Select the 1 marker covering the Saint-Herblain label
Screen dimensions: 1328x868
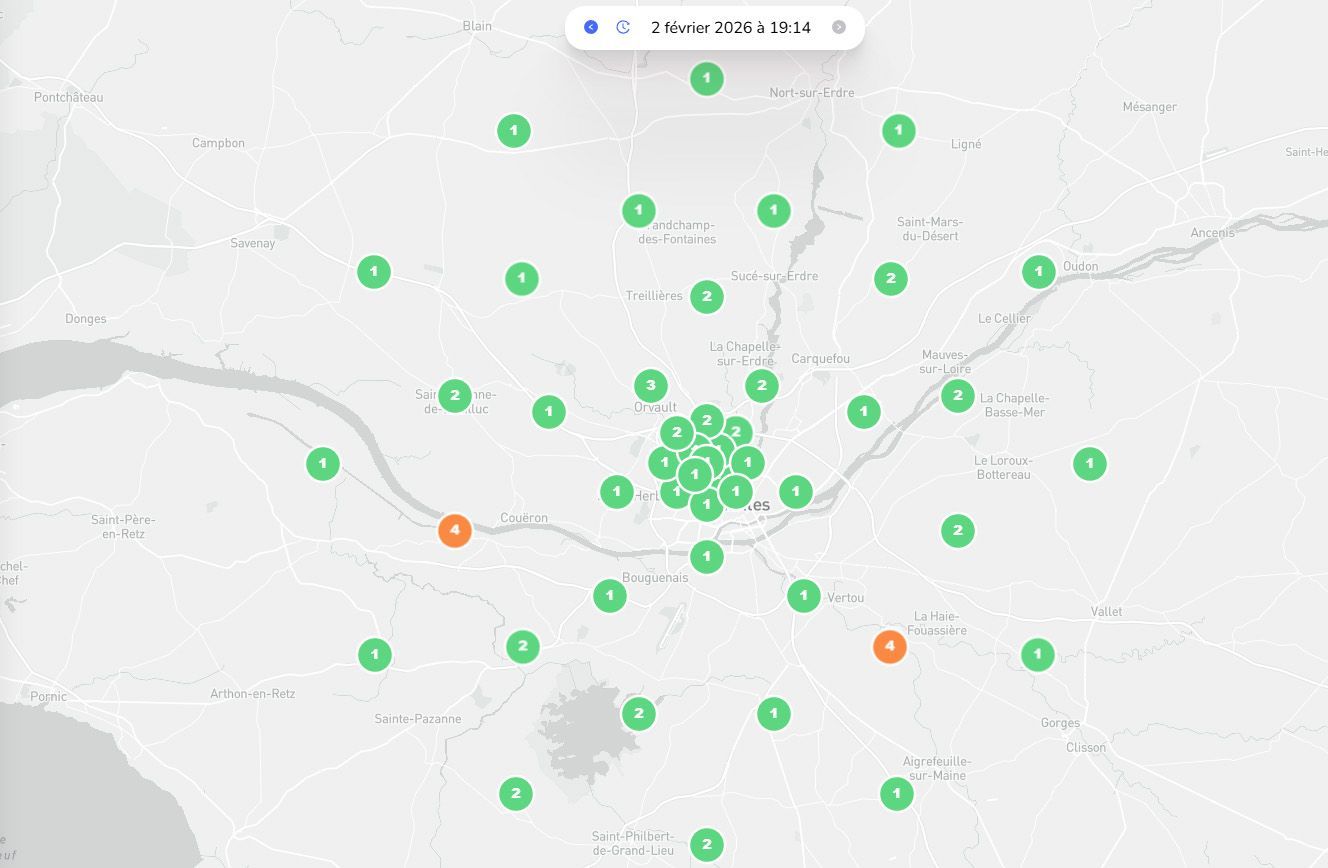(617, 491)
